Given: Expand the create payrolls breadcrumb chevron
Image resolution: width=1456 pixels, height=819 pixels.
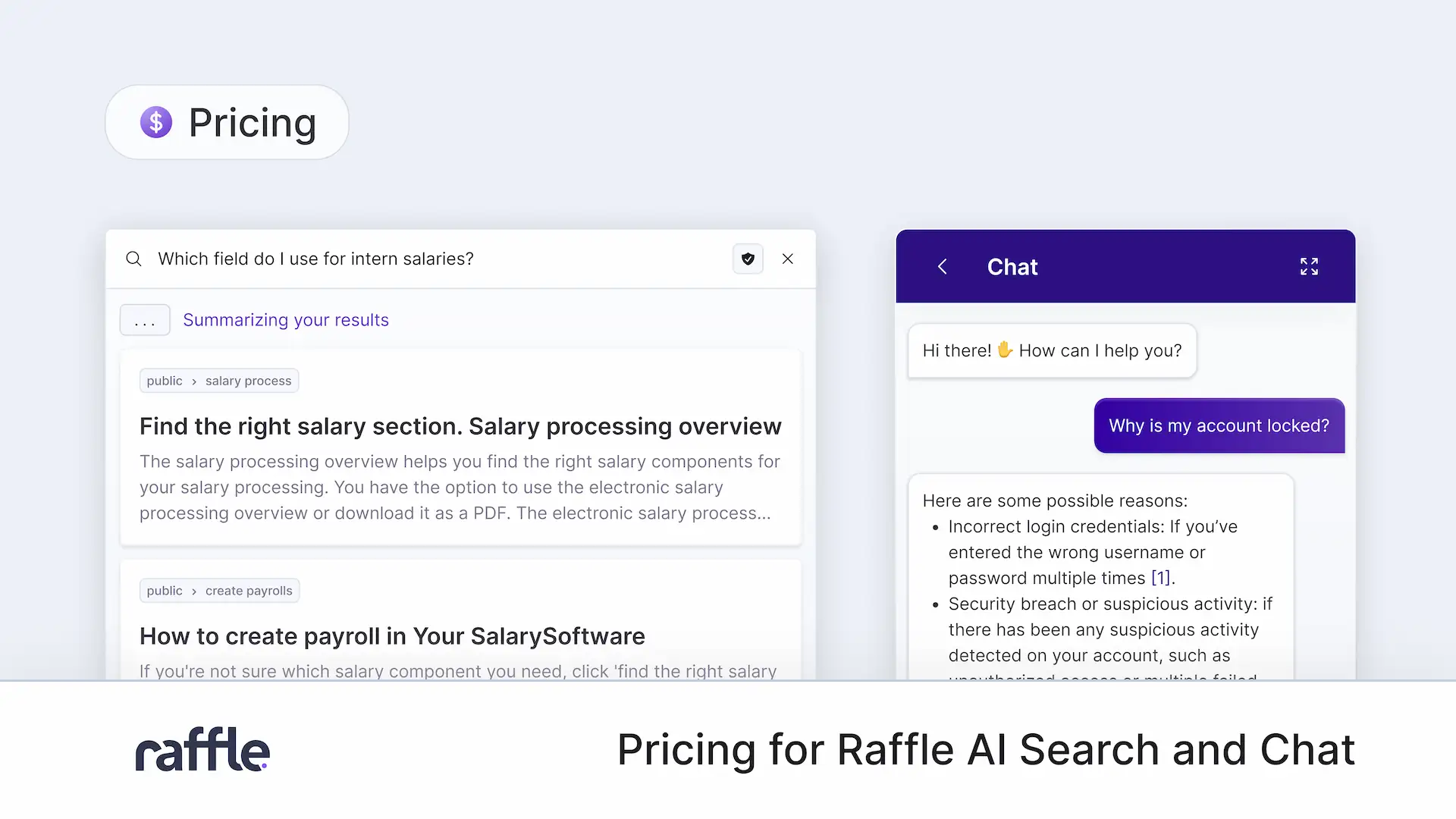Looking at the screenshot, I should [x=195, y=591].
